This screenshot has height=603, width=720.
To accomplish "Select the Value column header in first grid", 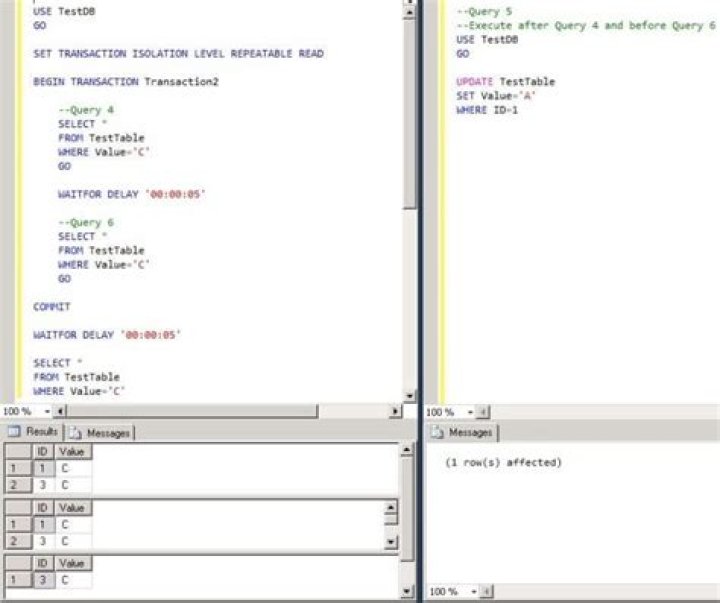I will point(73,451).
